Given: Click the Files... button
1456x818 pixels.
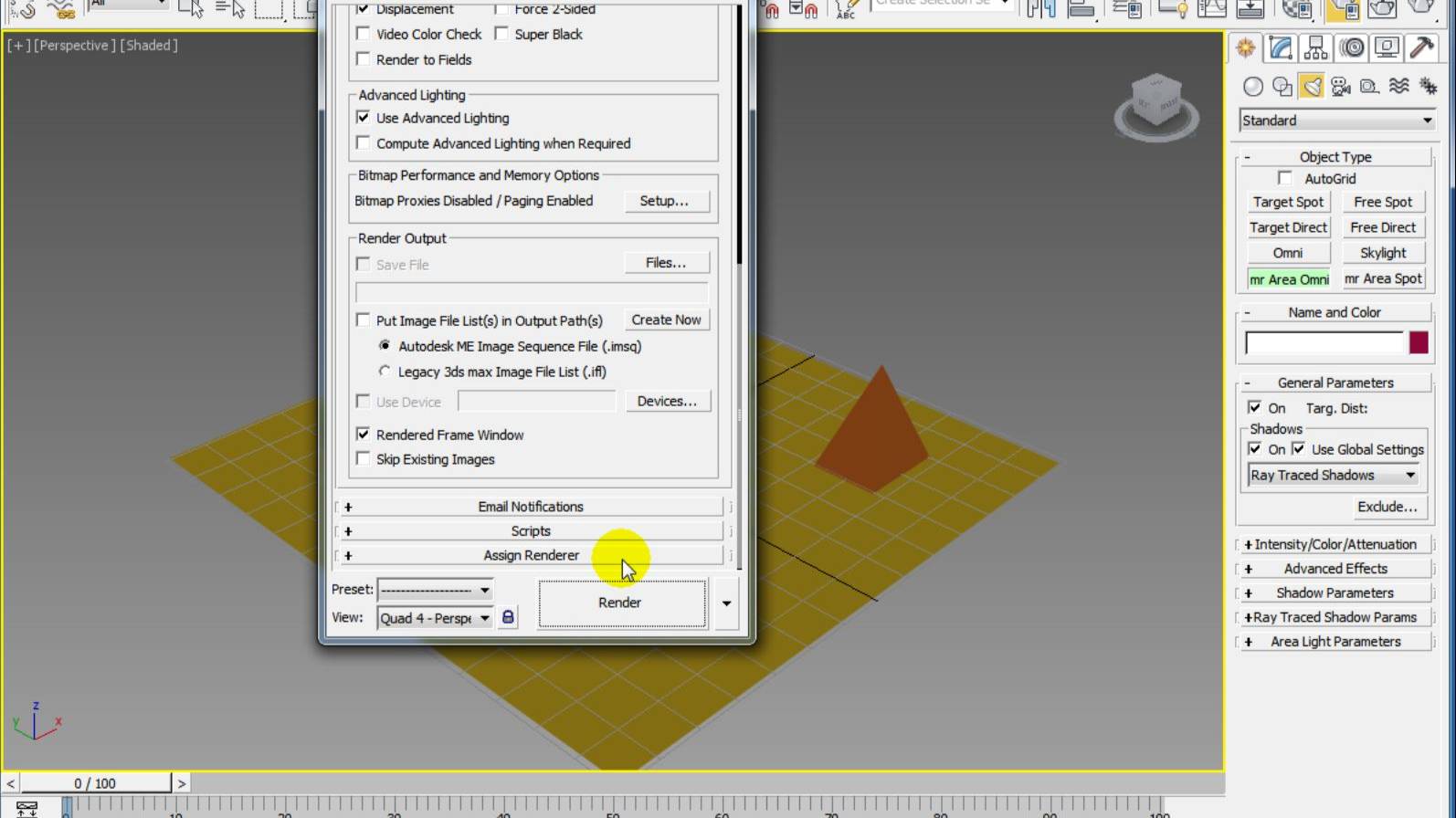Looking at the screenshot, I should tap(666, 263).
